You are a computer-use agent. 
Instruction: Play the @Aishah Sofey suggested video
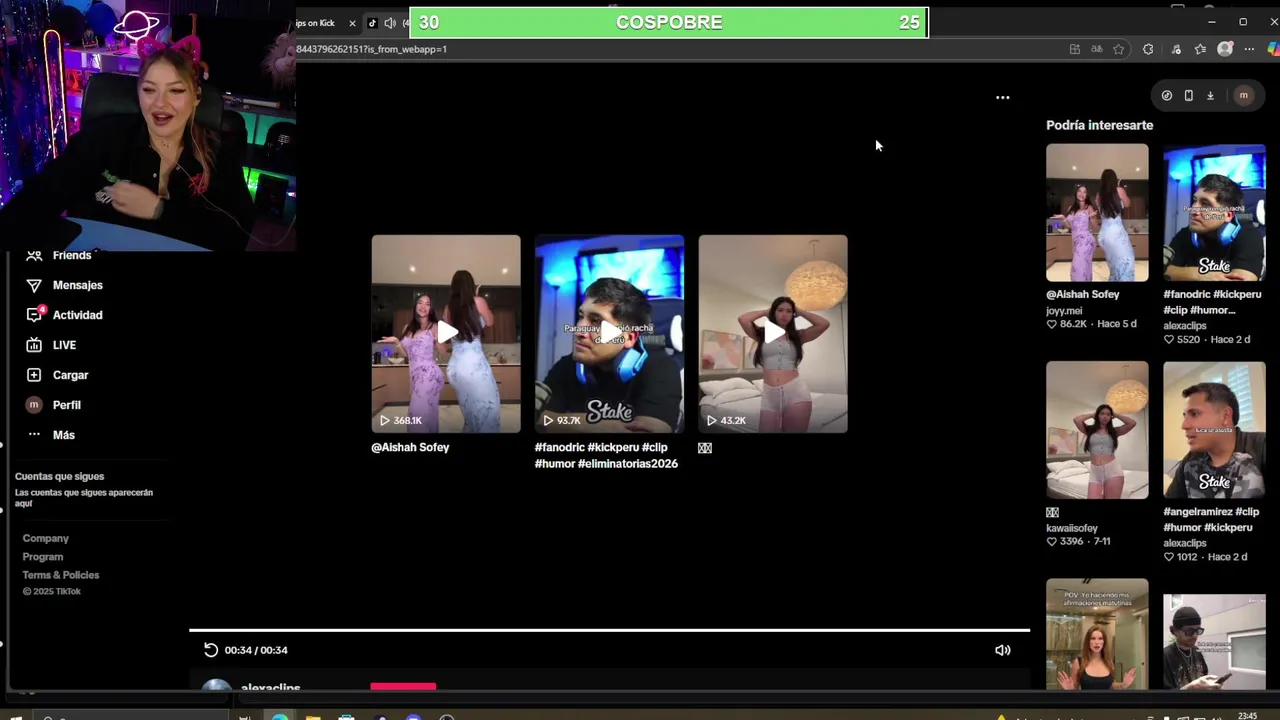pyautogui.click(x=446, y=333)
